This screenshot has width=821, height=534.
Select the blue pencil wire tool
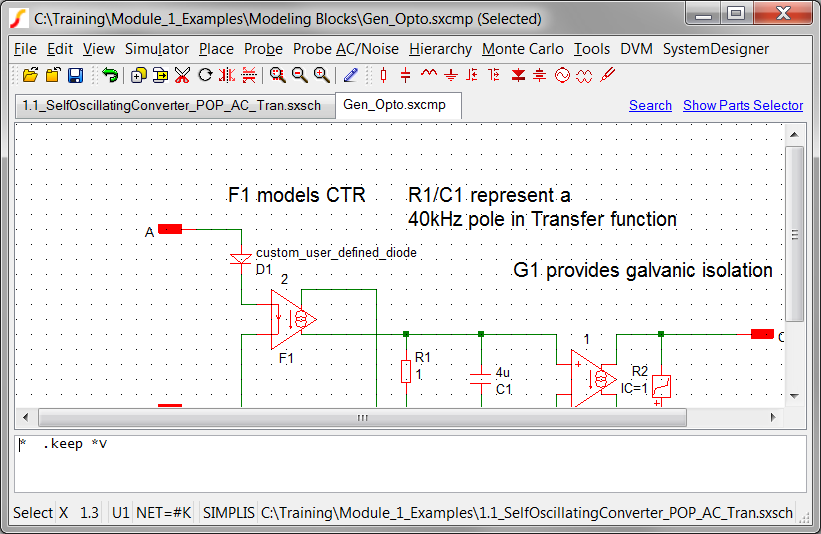pos(350,75)
